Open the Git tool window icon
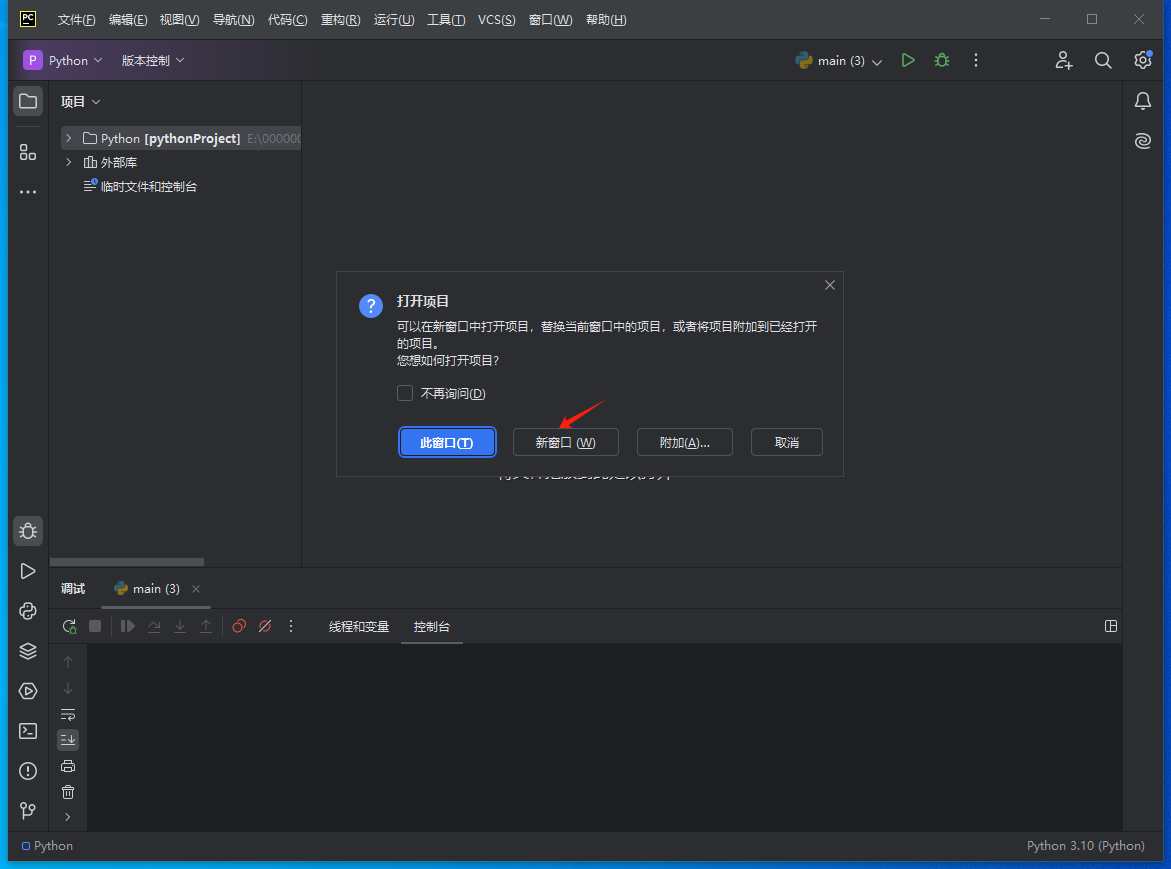 pos(28,811)
